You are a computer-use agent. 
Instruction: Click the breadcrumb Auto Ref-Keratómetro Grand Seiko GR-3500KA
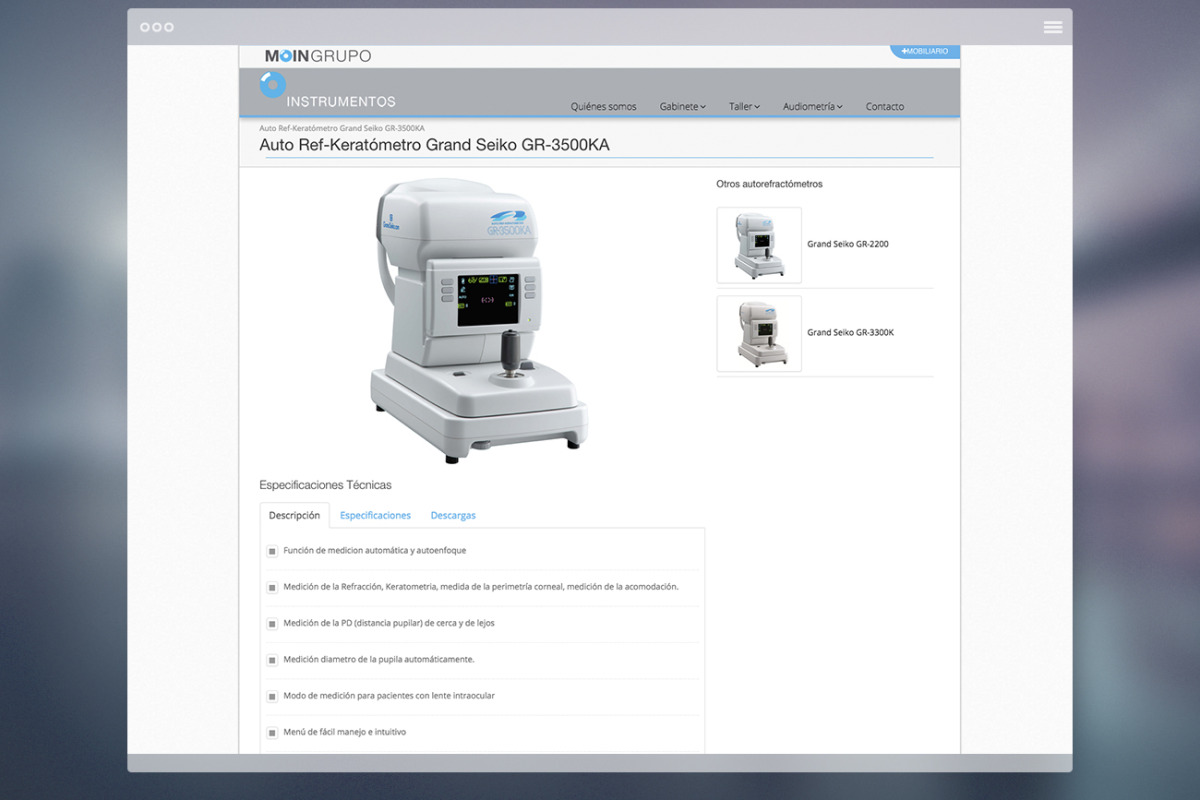[341, 128]
